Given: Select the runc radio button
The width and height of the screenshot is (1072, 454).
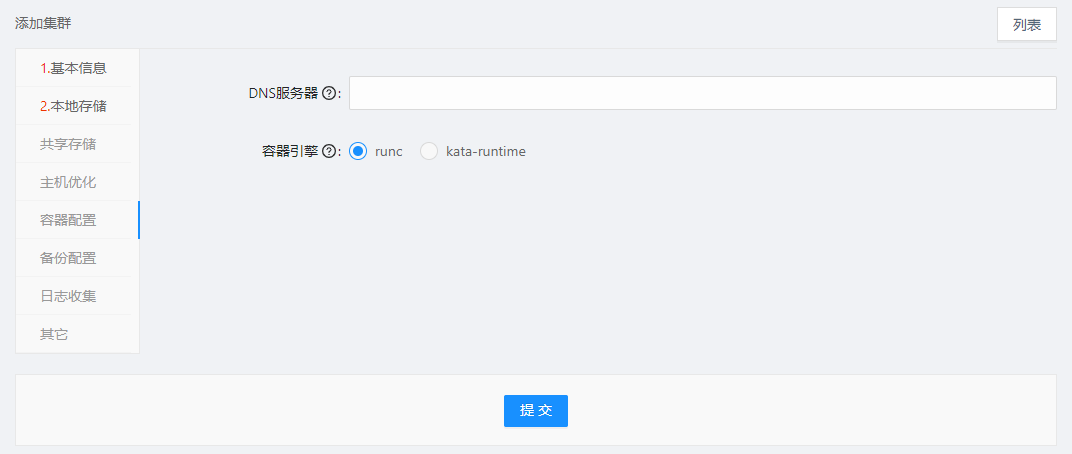Looking at the screenshot, I should [358, 151].
